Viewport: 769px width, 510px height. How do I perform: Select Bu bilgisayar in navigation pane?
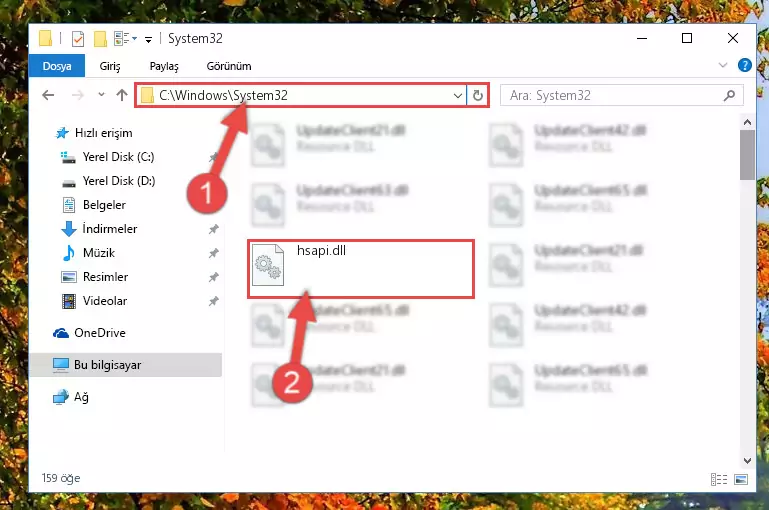pos(126,365)
